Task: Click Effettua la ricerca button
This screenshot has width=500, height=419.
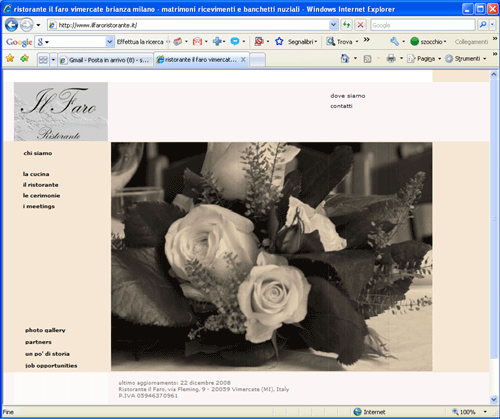Action: pos(140,42)
